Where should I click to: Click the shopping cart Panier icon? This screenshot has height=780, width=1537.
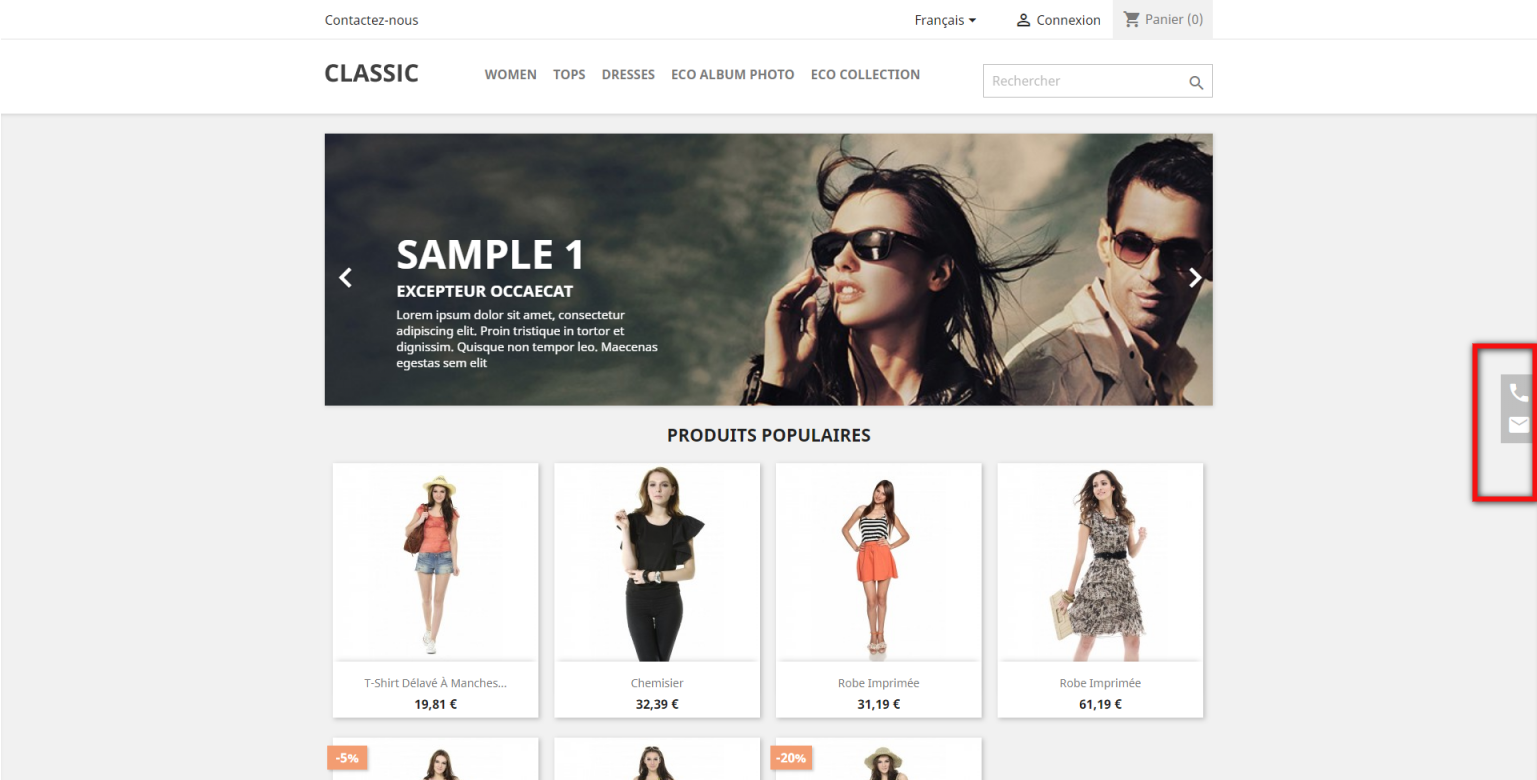click(1132, 19)
